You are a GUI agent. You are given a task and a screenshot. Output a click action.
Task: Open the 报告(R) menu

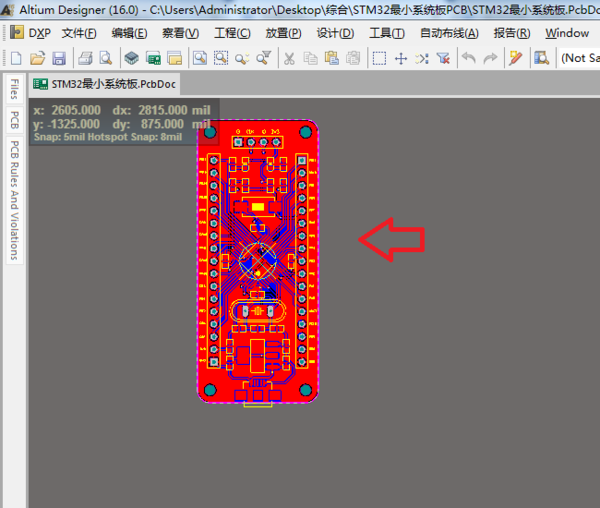tap(512, 33)
